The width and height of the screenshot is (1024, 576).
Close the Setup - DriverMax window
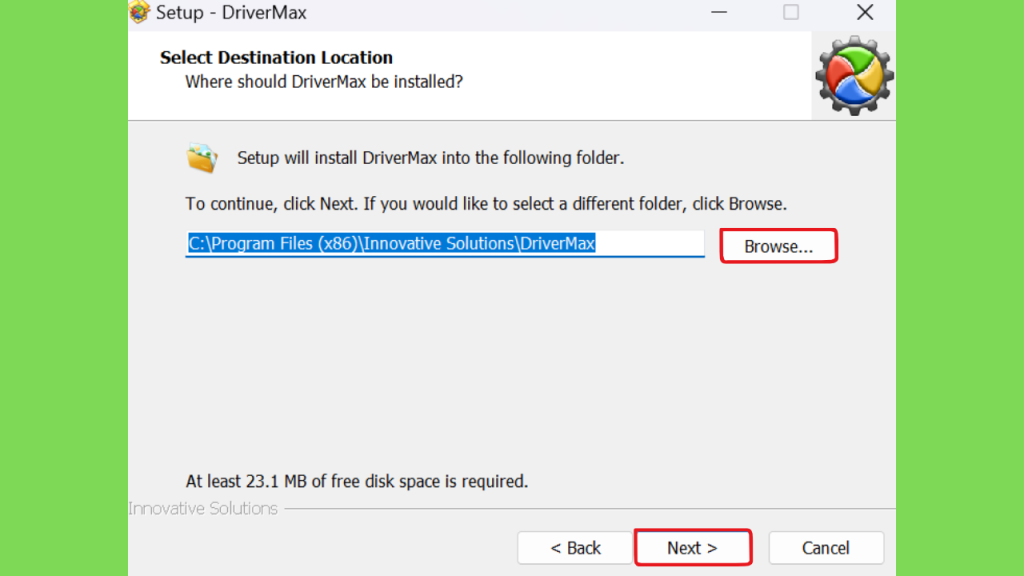tap(865, 12)
